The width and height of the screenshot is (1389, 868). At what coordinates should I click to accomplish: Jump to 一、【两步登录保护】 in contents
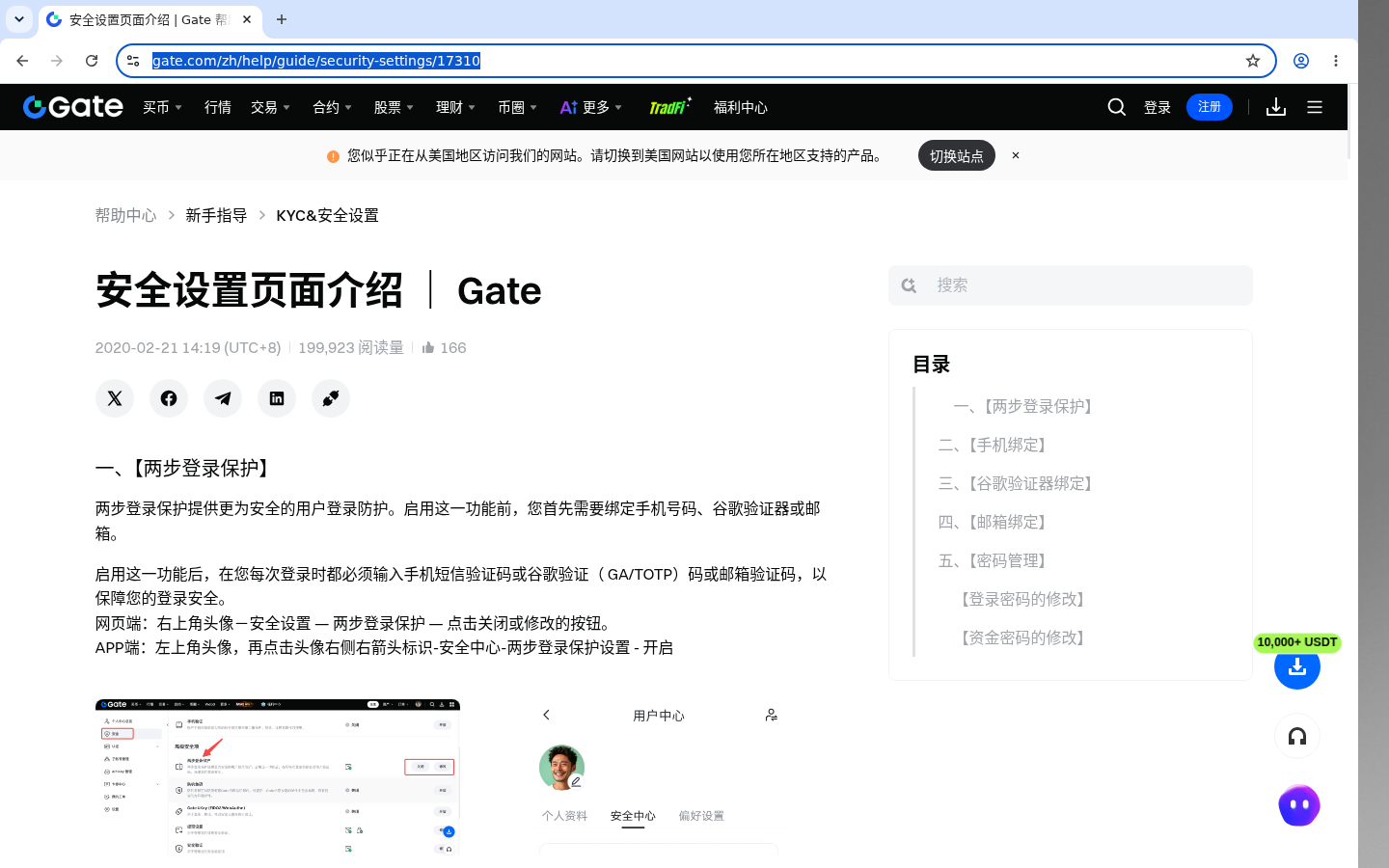tap(1025, 406)
